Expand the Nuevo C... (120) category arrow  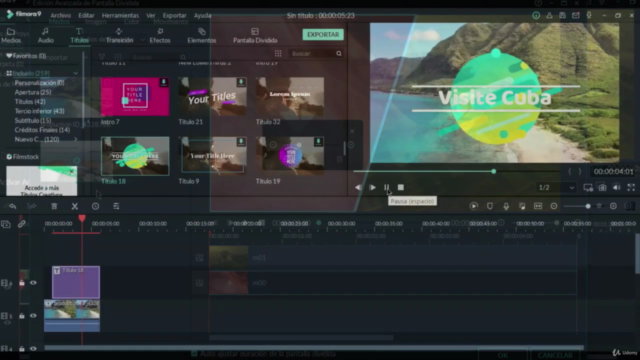point(76,140)
